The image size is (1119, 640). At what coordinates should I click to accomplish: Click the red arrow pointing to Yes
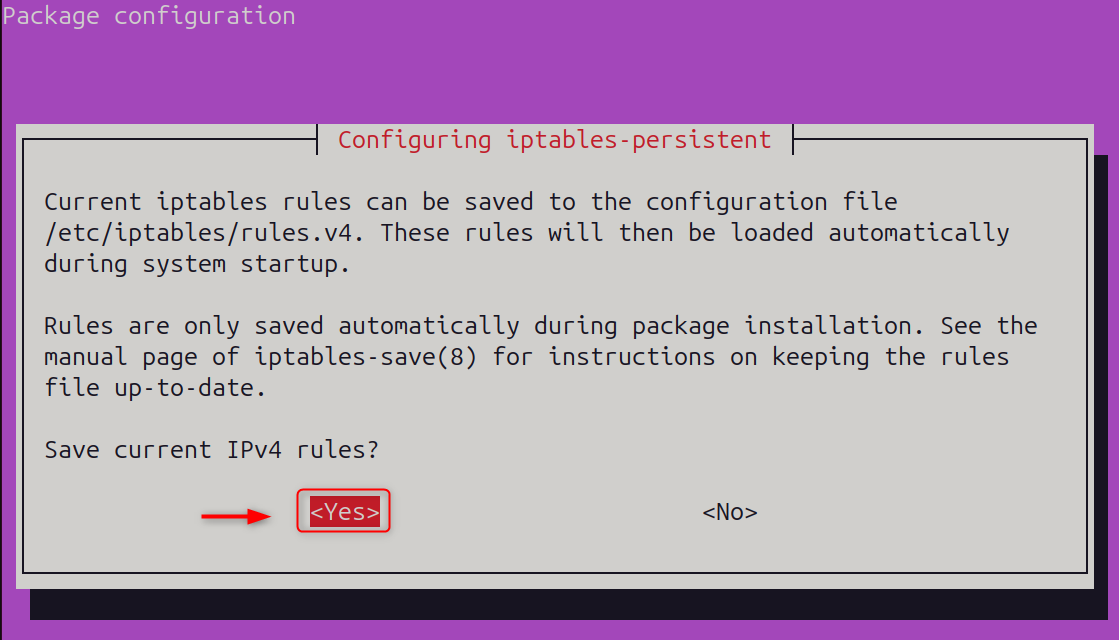[236, 516]
